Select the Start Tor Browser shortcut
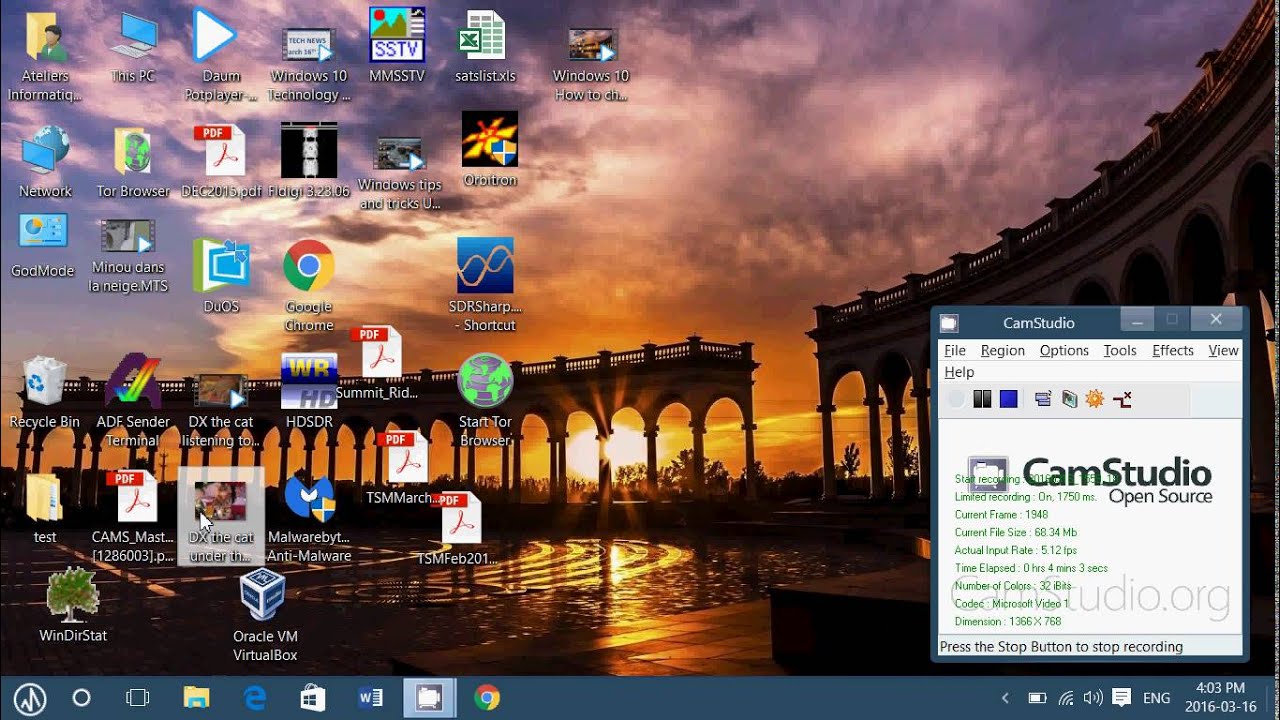The height and width of the screenshot is (720, 1280). point(485,400)
